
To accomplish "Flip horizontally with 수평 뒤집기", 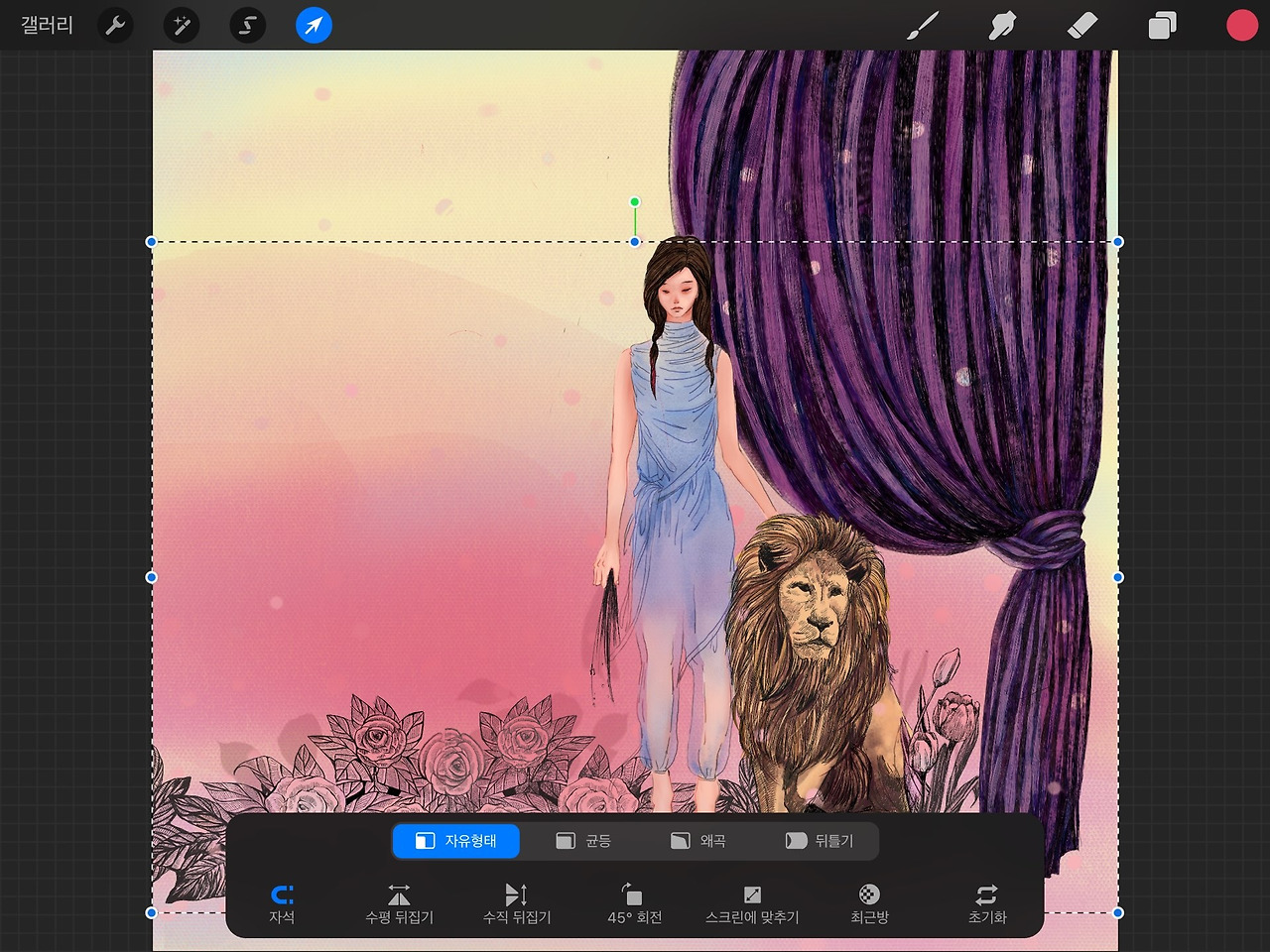I will 399,904.
